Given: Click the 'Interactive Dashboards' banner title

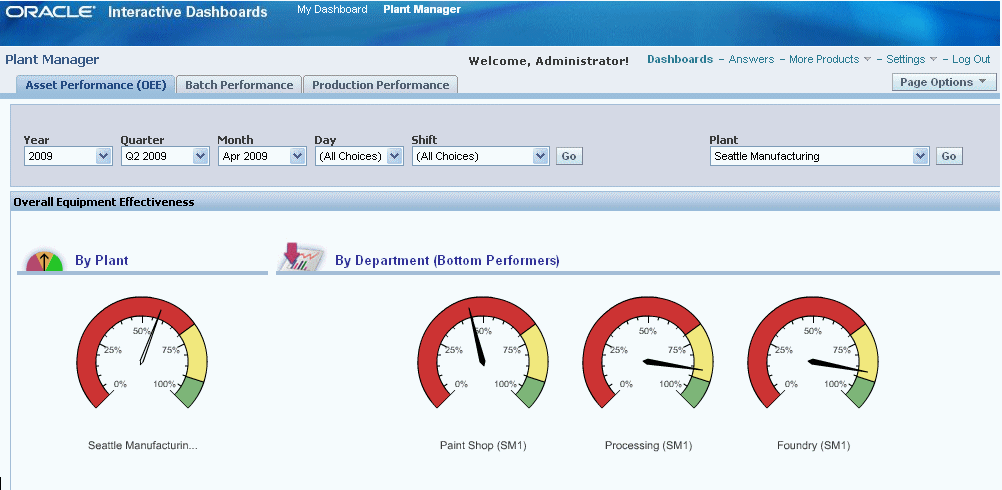Looking at the screenshot, I should (188, 11).
